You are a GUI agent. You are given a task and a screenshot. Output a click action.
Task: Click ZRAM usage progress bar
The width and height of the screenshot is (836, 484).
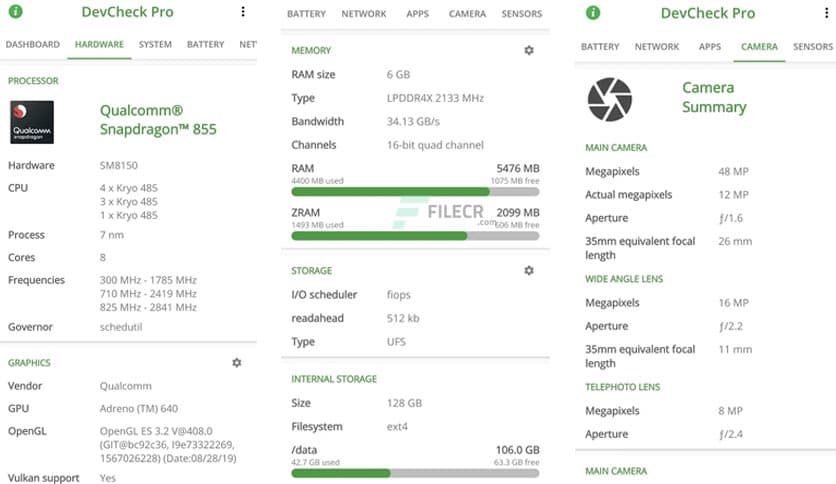point(415,236)
